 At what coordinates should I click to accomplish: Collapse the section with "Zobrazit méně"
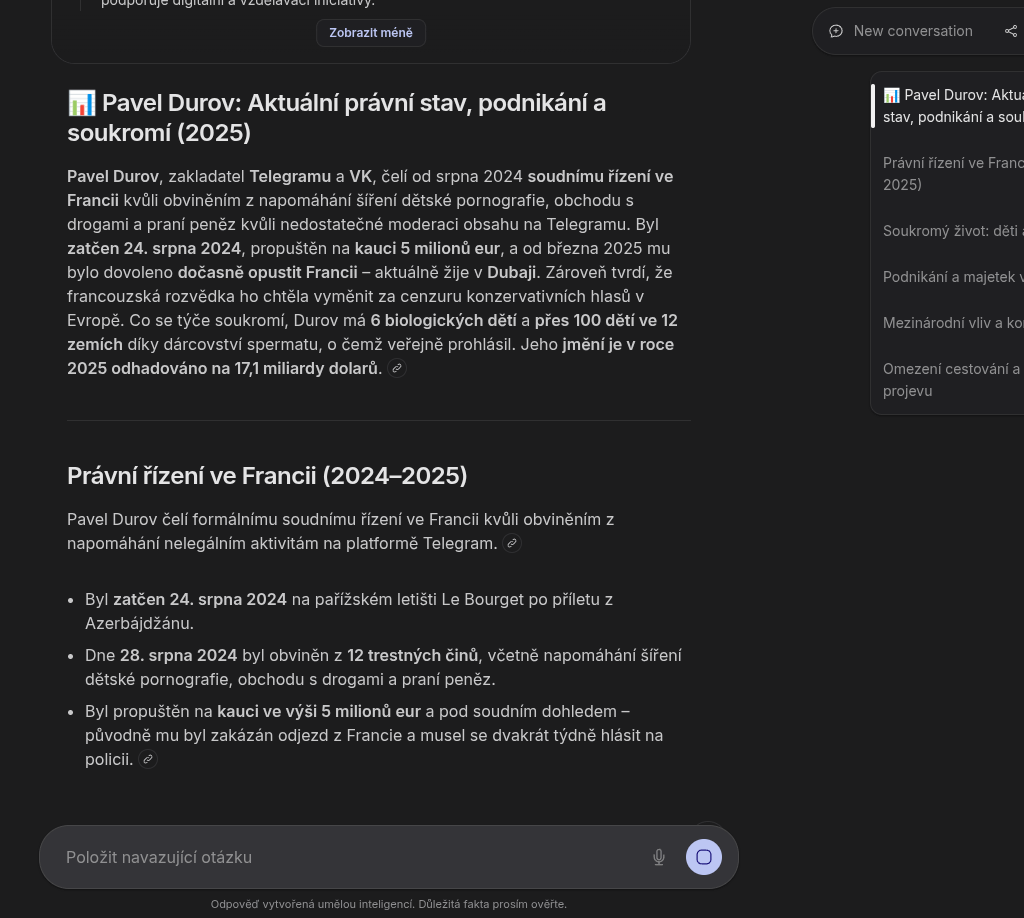[371, 33]
